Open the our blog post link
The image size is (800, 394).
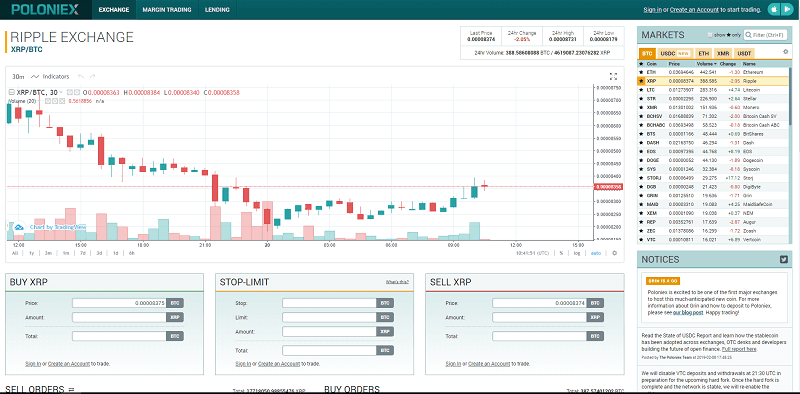[688, 312]
